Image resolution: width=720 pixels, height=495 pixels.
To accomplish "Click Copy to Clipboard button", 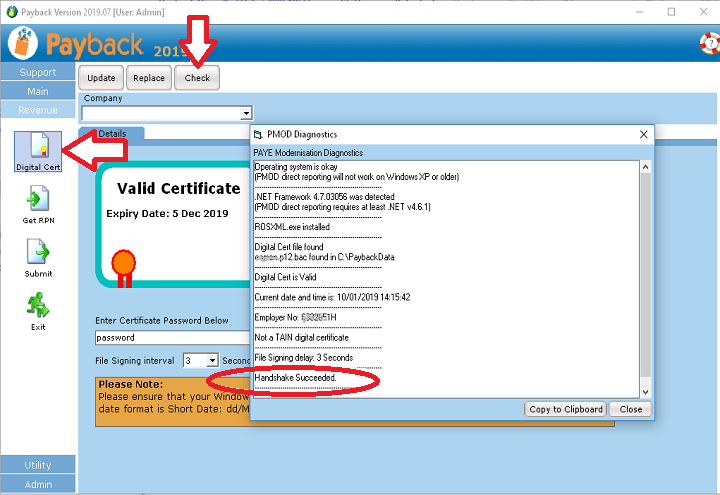I will point(566,409).
